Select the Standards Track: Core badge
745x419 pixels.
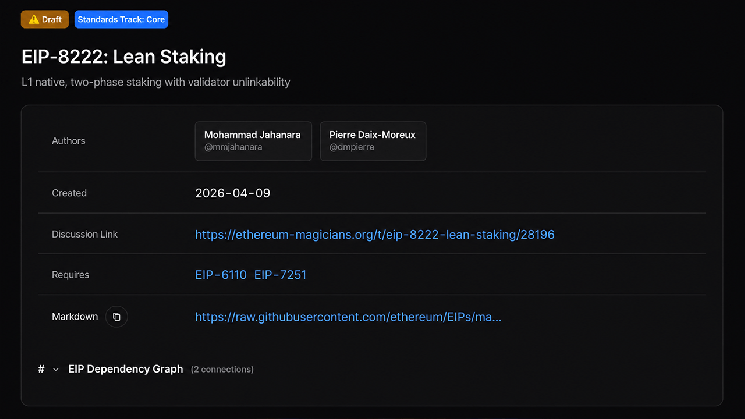tap(121, 19)
